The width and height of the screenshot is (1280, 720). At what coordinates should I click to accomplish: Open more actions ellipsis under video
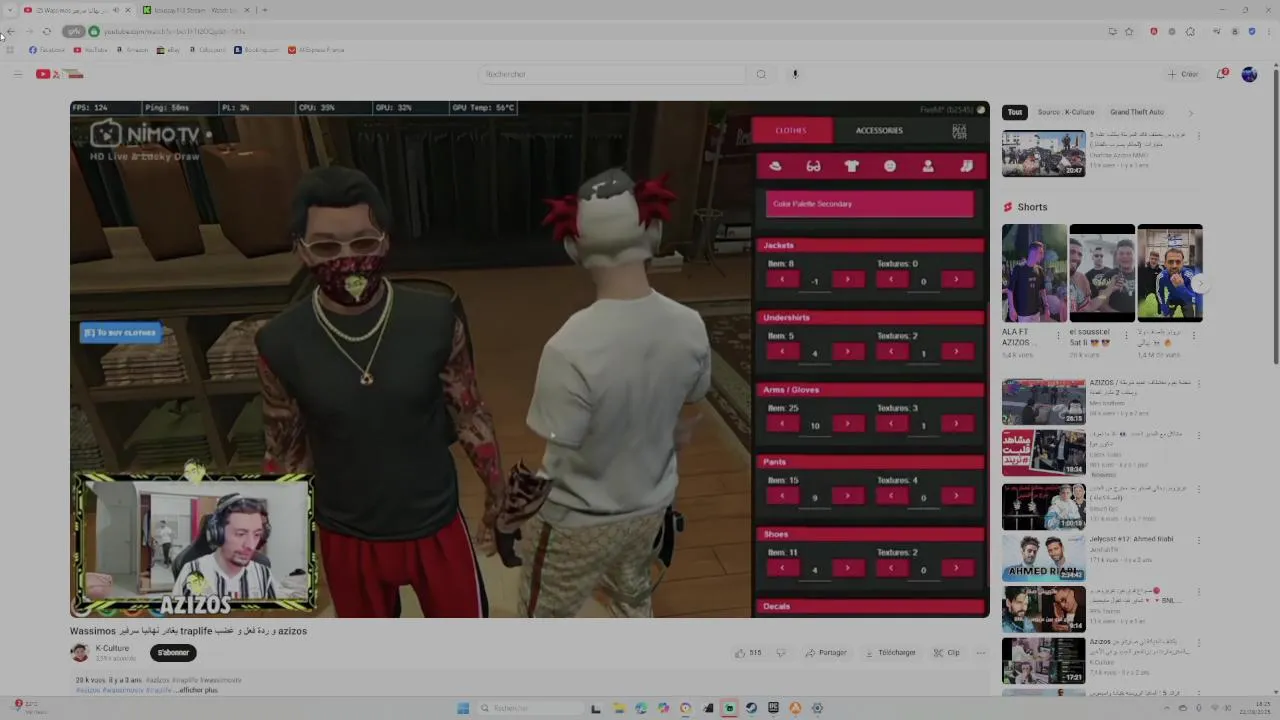click(x=980, y=653)
